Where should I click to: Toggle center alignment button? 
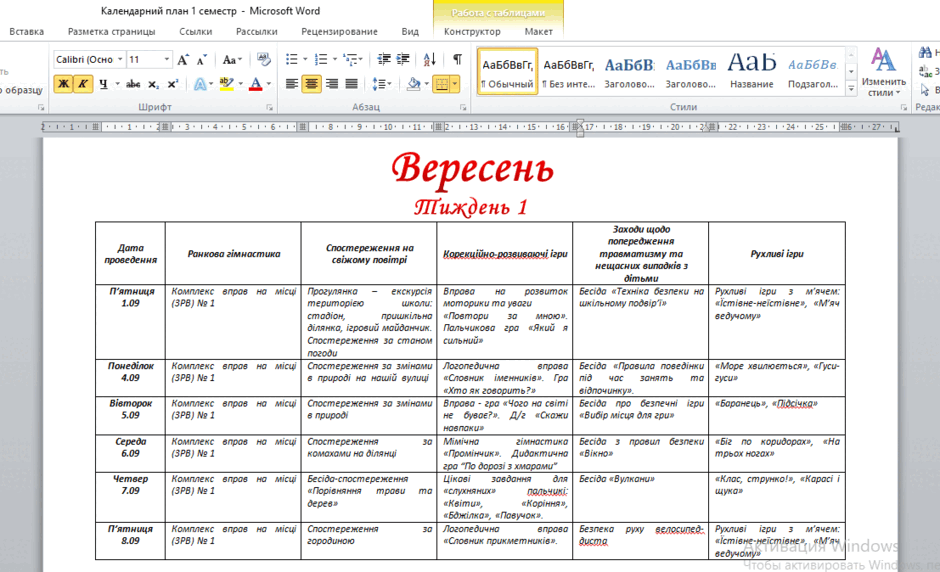tap(312, 84)
